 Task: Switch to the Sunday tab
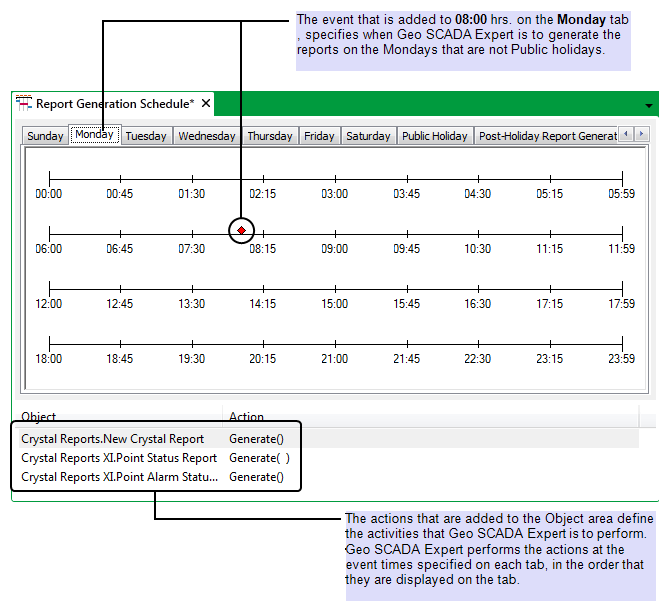click(45, 136)
